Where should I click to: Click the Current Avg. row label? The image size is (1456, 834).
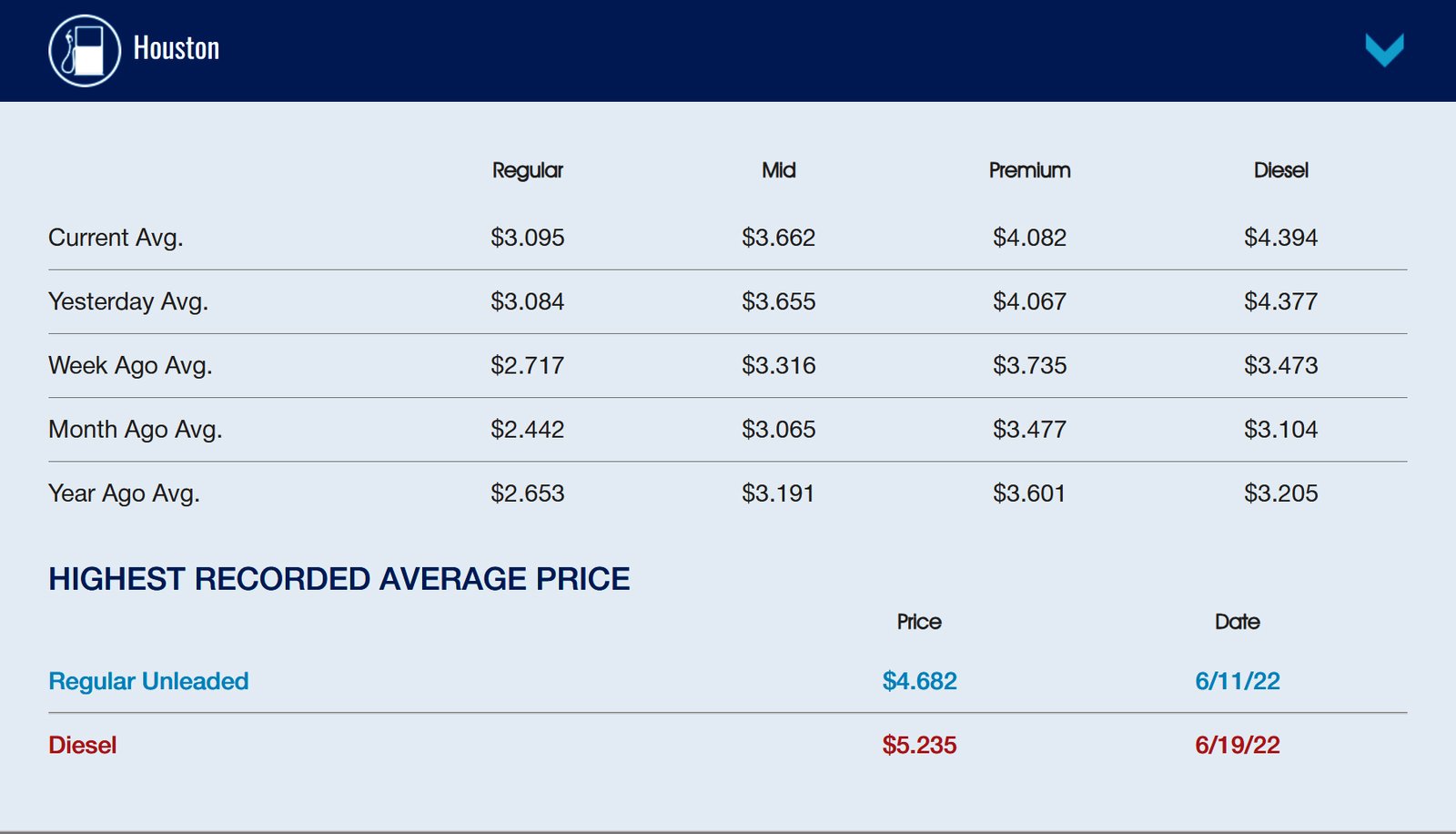(x=116, y=238)
